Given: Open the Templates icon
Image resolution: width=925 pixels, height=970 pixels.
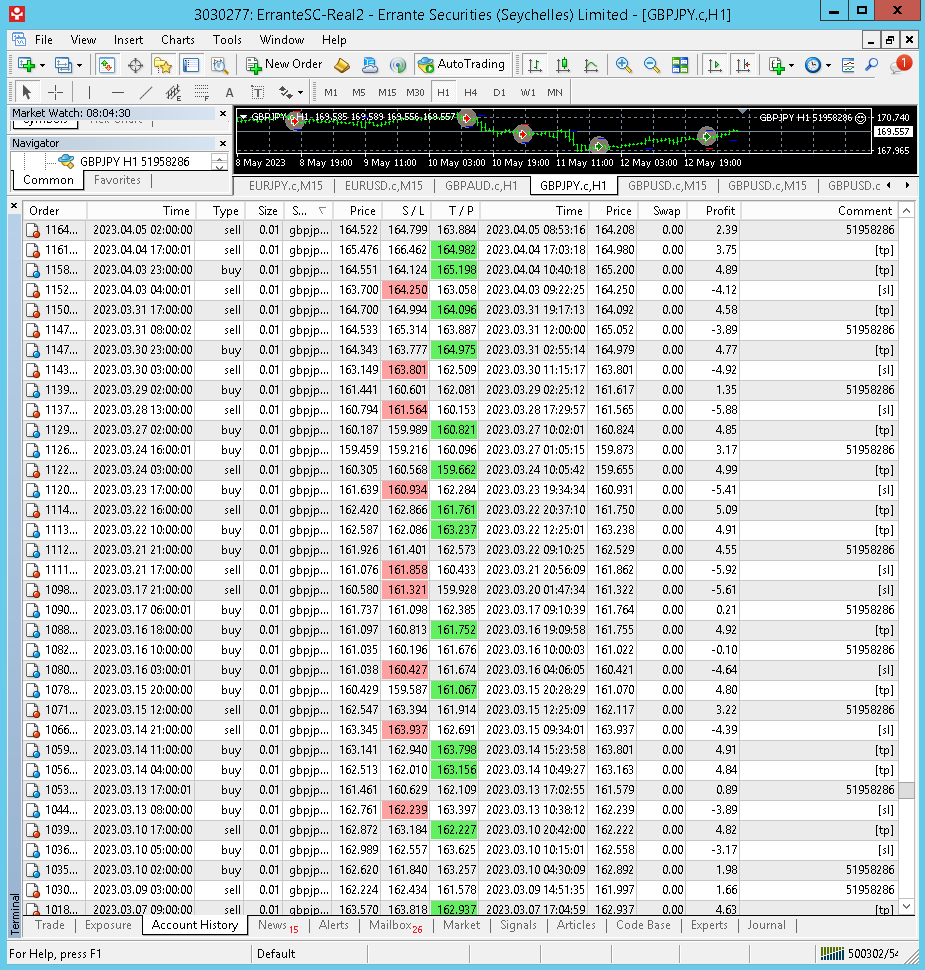Looking at the screenshot, I should tap(848, 64).
